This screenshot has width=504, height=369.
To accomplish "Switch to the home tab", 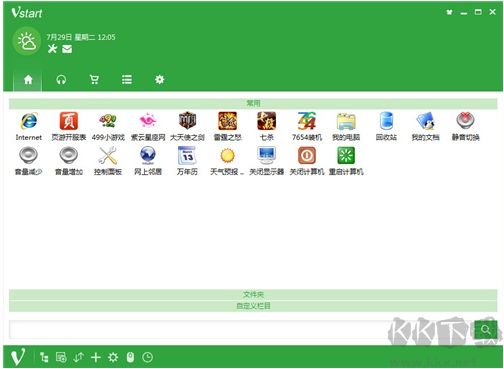I will tap(28, 80).
